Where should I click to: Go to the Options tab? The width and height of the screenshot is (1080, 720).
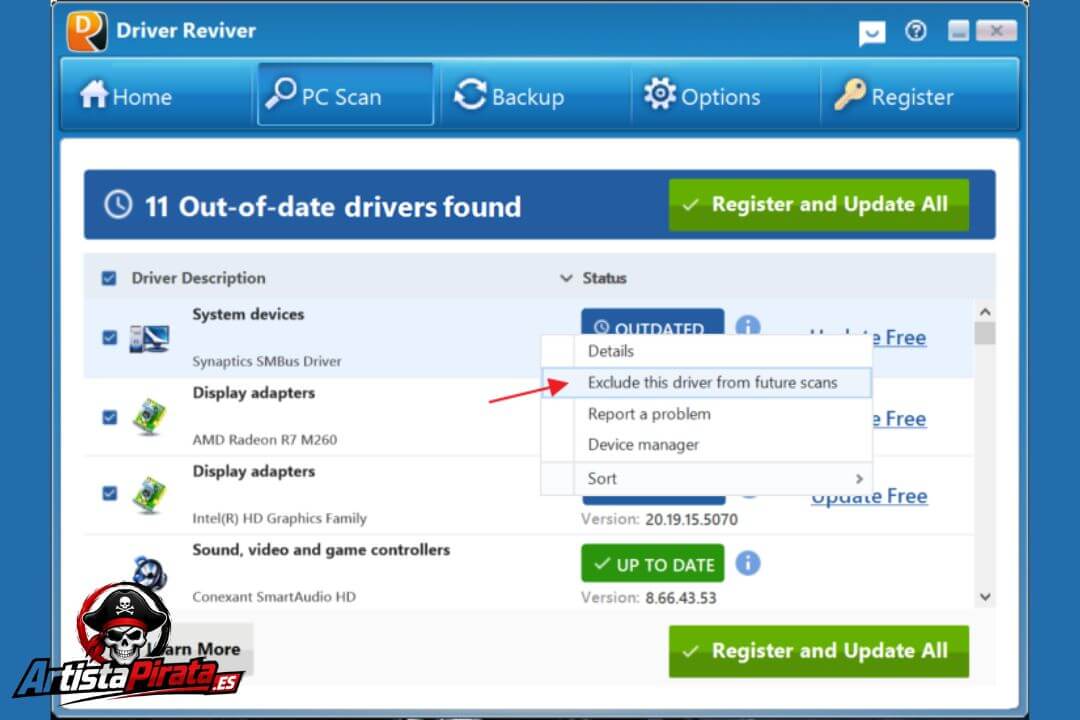pos(702,95)
